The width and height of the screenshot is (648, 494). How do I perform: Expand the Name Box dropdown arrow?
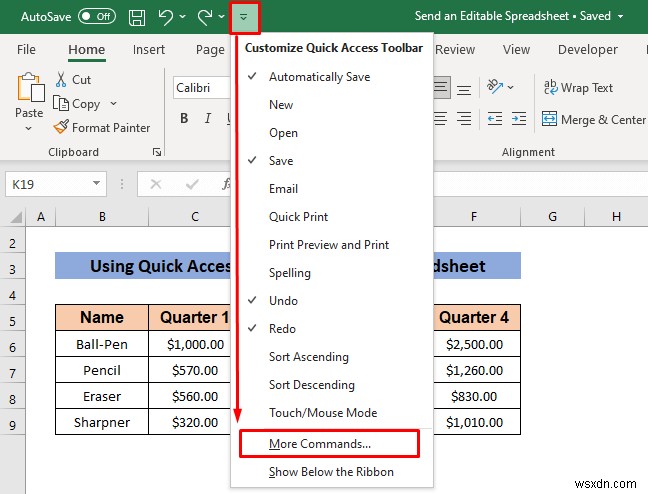pyautogui.click(x=97, y=184)
